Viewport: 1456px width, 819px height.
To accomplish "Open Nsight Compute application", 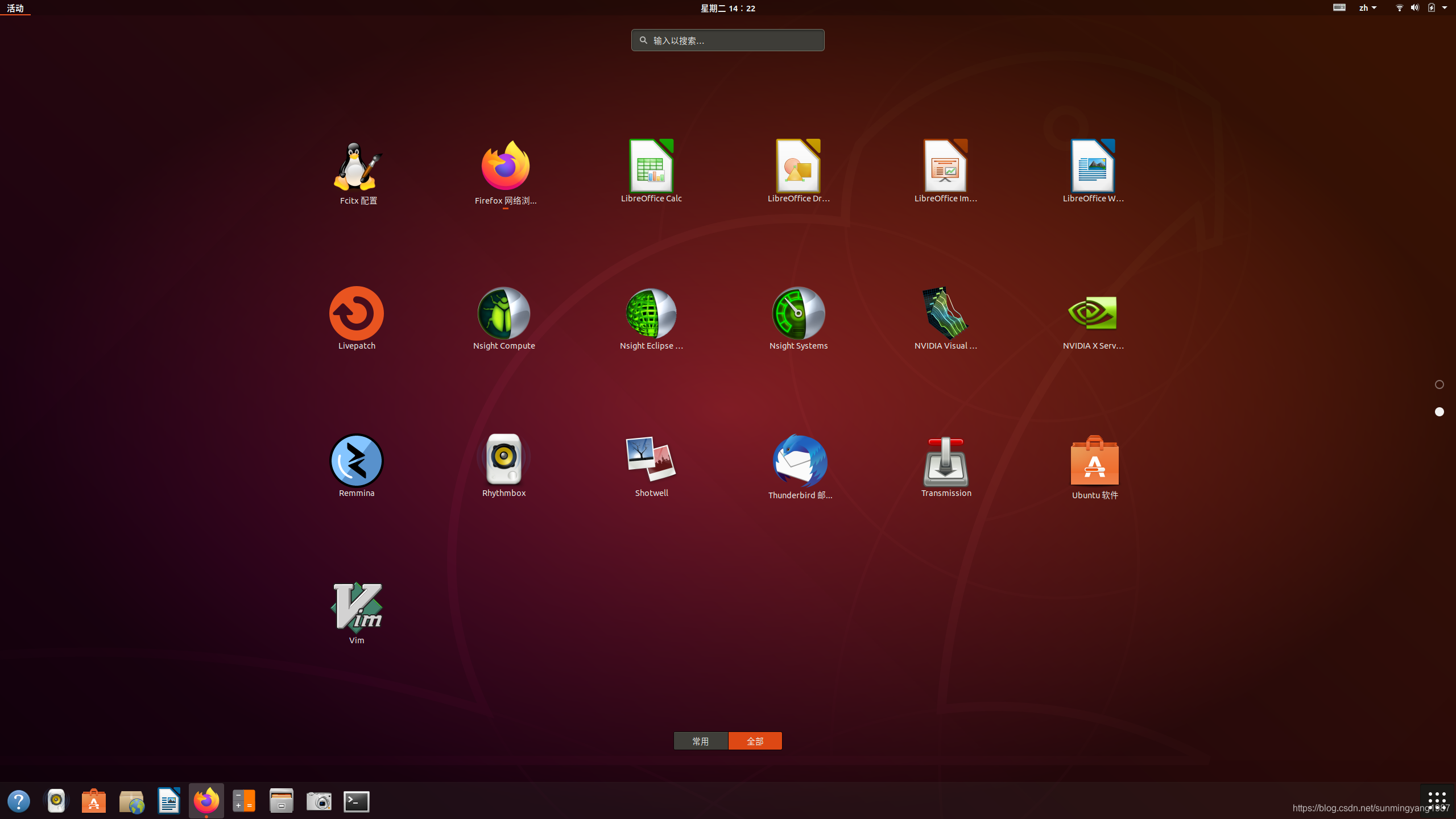I will (504, 313).
